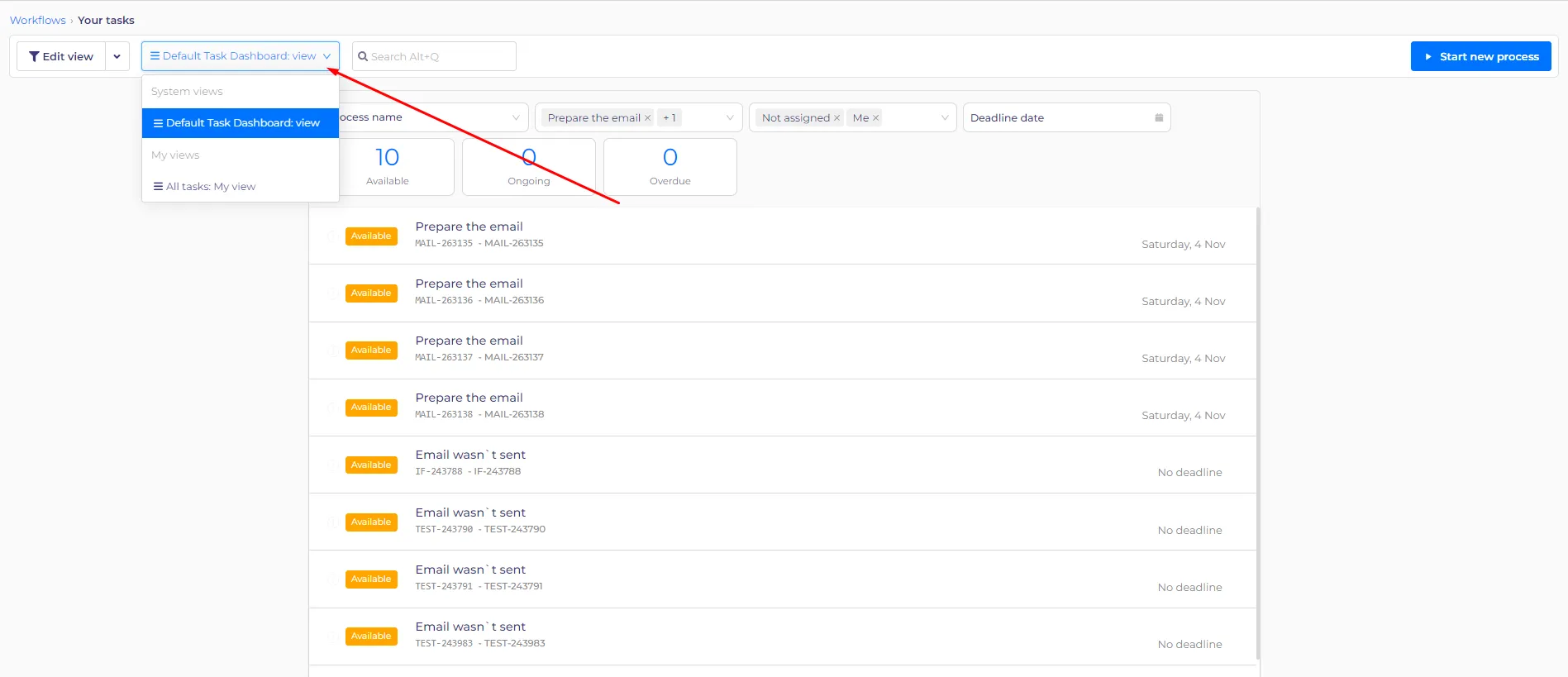Viewport: 1568px width, 677px height.
Task: Select 'Default Task Dashboard: view' in the list
Action: pyautogui.click(x=241, y=122)
